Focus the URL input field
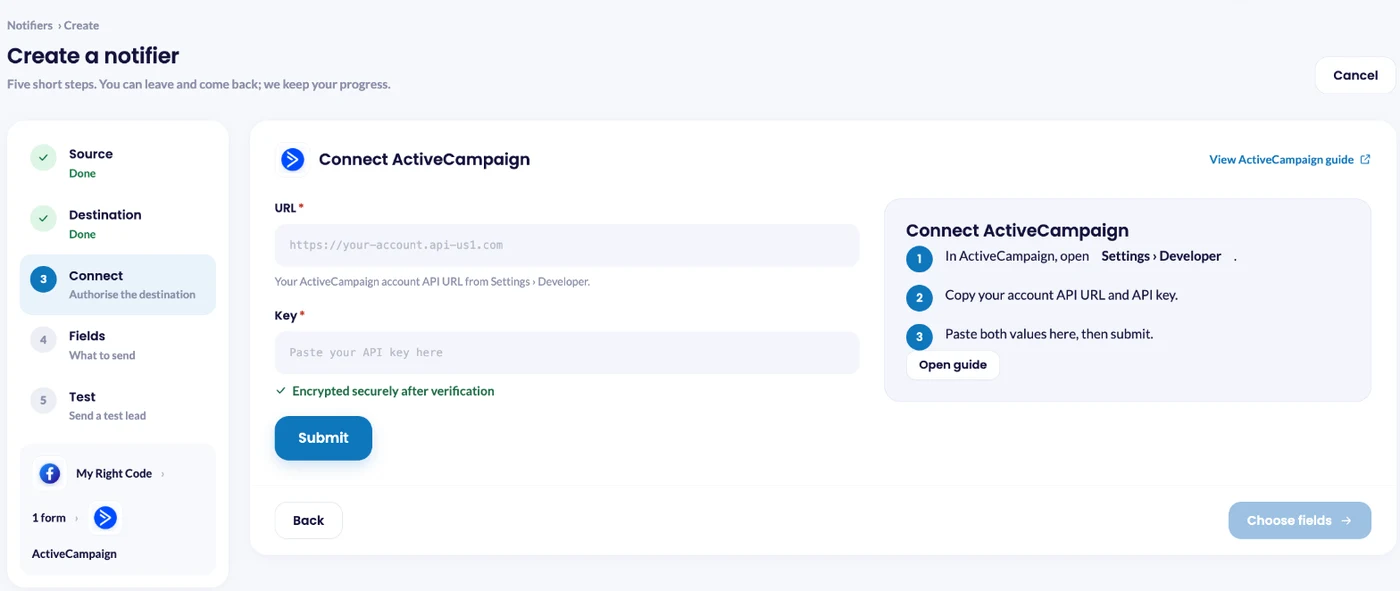Viewport: 1400px width, 591px height. 567,245
